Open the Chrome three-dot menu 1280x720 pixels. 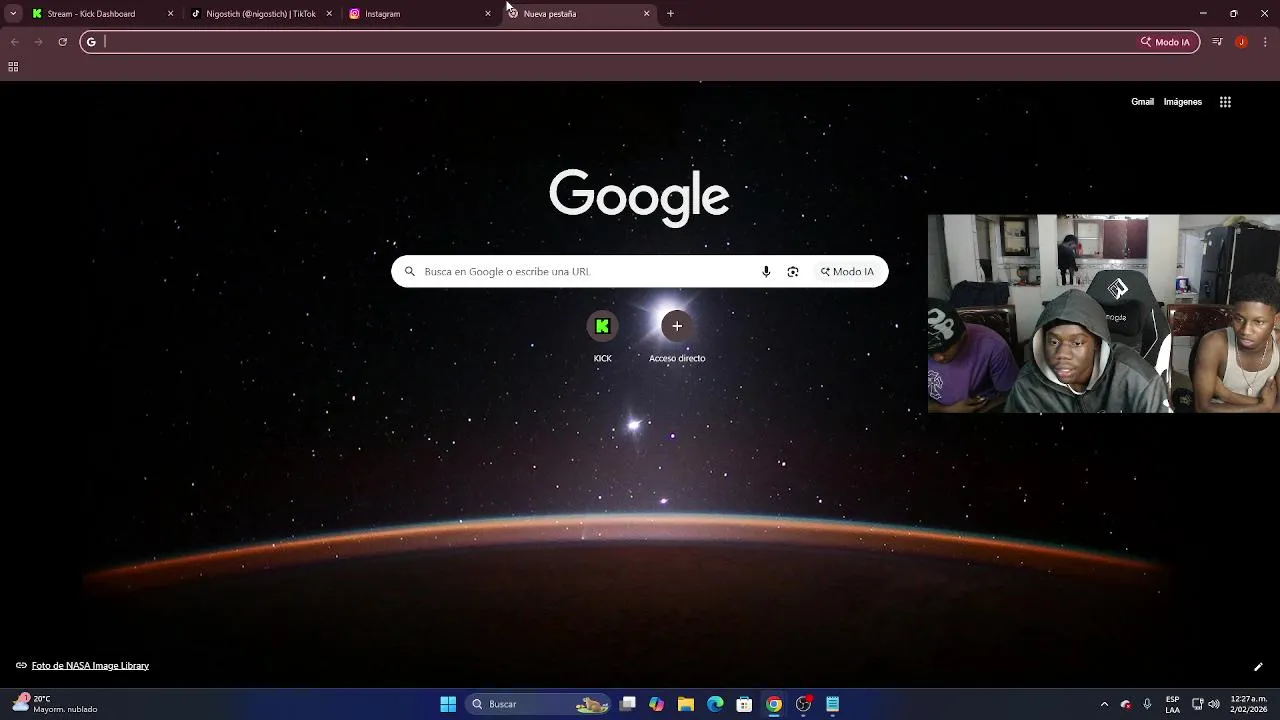1266,42
